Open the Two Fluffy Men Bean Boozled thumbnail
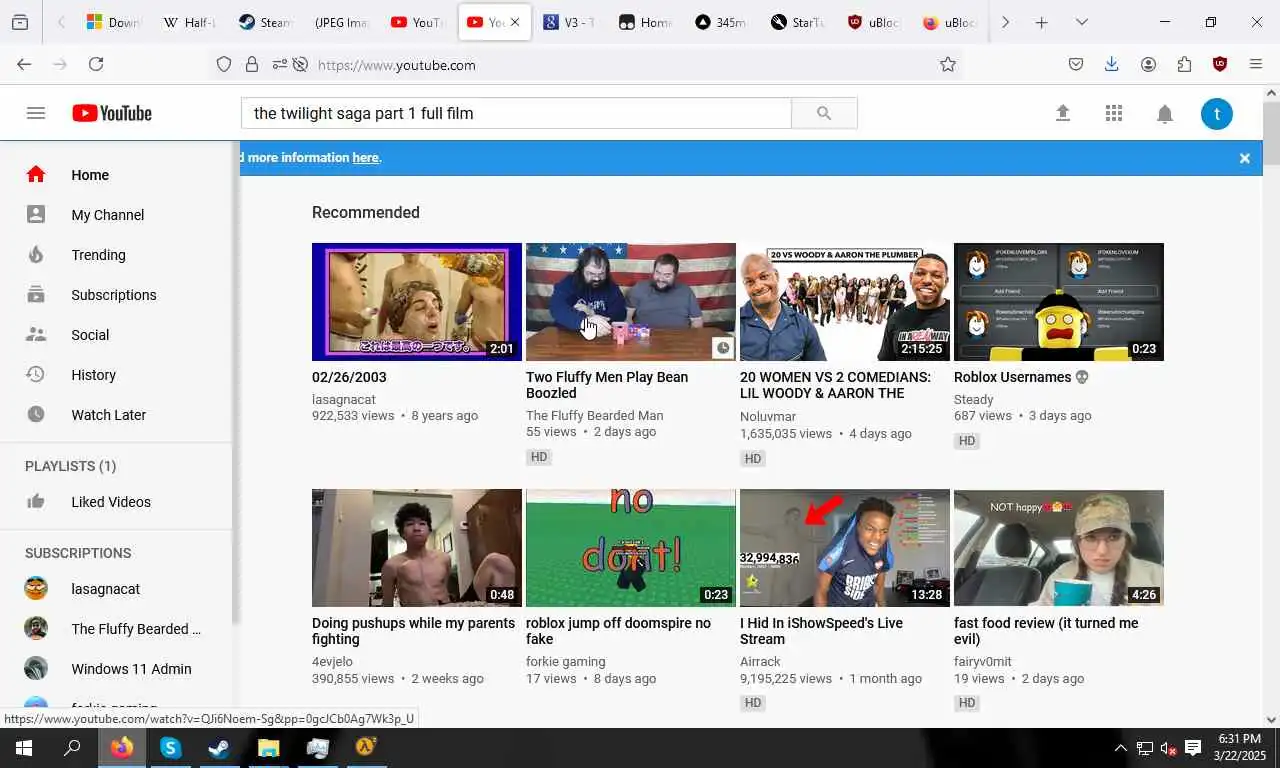 coord(631,302)
